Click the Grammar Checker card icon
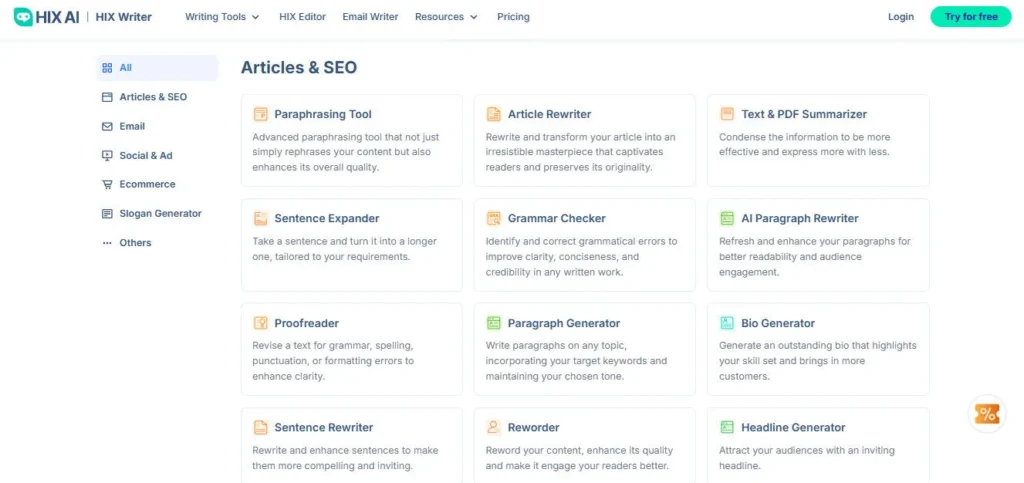The width and height of the screenshot is (1024, 483). (494, 218)
